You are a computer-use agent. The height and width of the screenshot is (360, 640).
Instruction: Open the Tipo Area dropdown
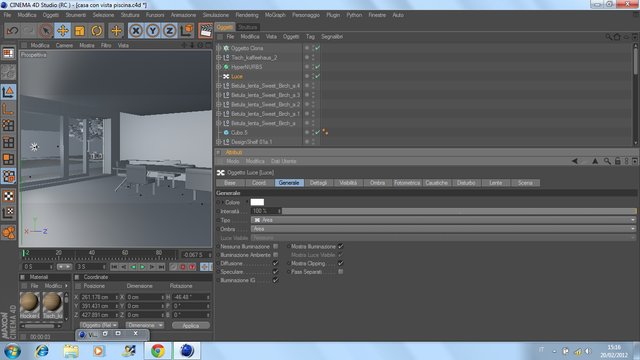[x=444, y=220]
